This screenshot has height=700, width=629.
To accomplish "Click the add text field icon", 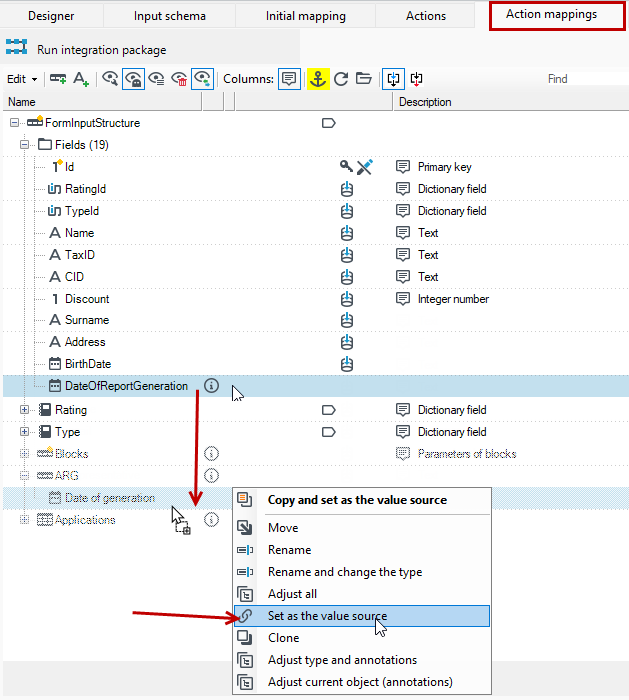I will [x=81, y=79].
